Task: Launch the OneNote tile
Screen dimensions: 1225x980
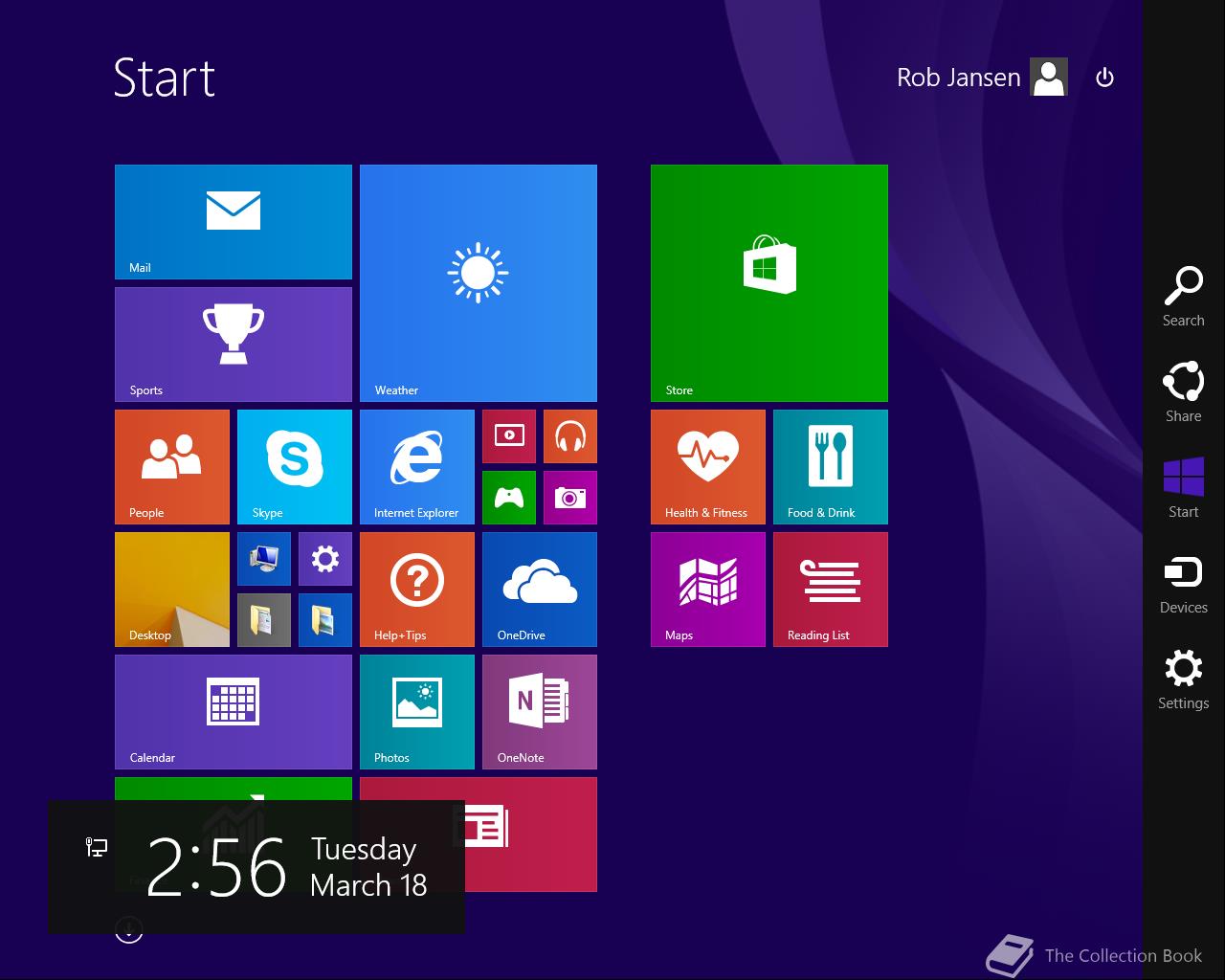Action: 540,712
